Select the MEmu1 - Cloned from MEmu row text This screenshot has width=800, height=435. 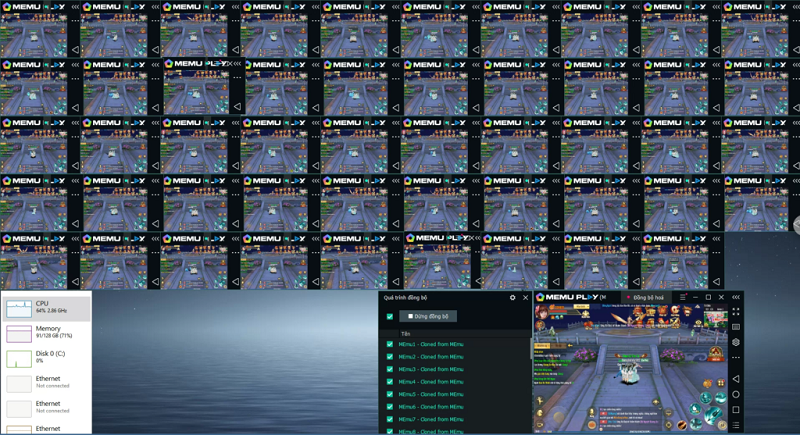431,344
